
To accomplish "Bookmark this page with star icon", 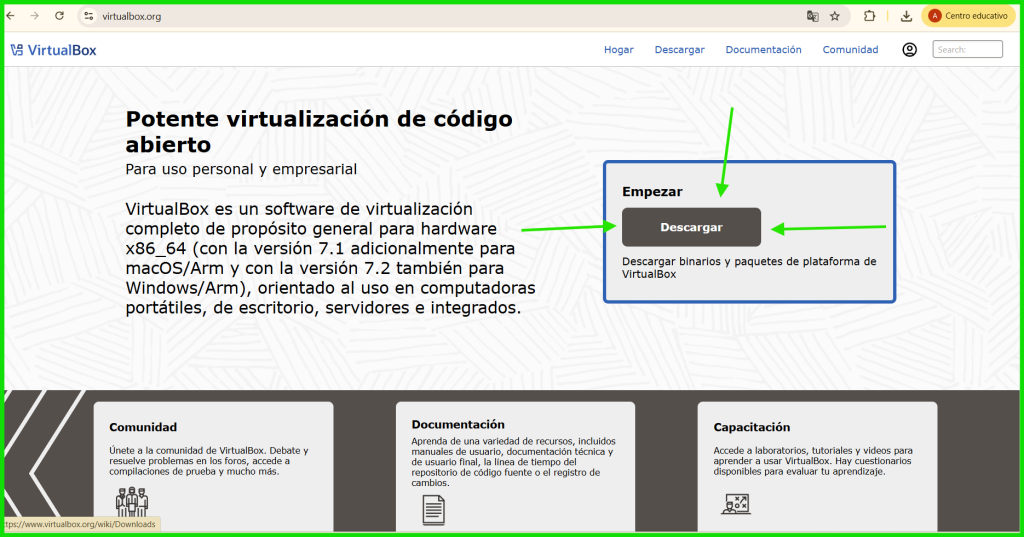I will (835, 16).
